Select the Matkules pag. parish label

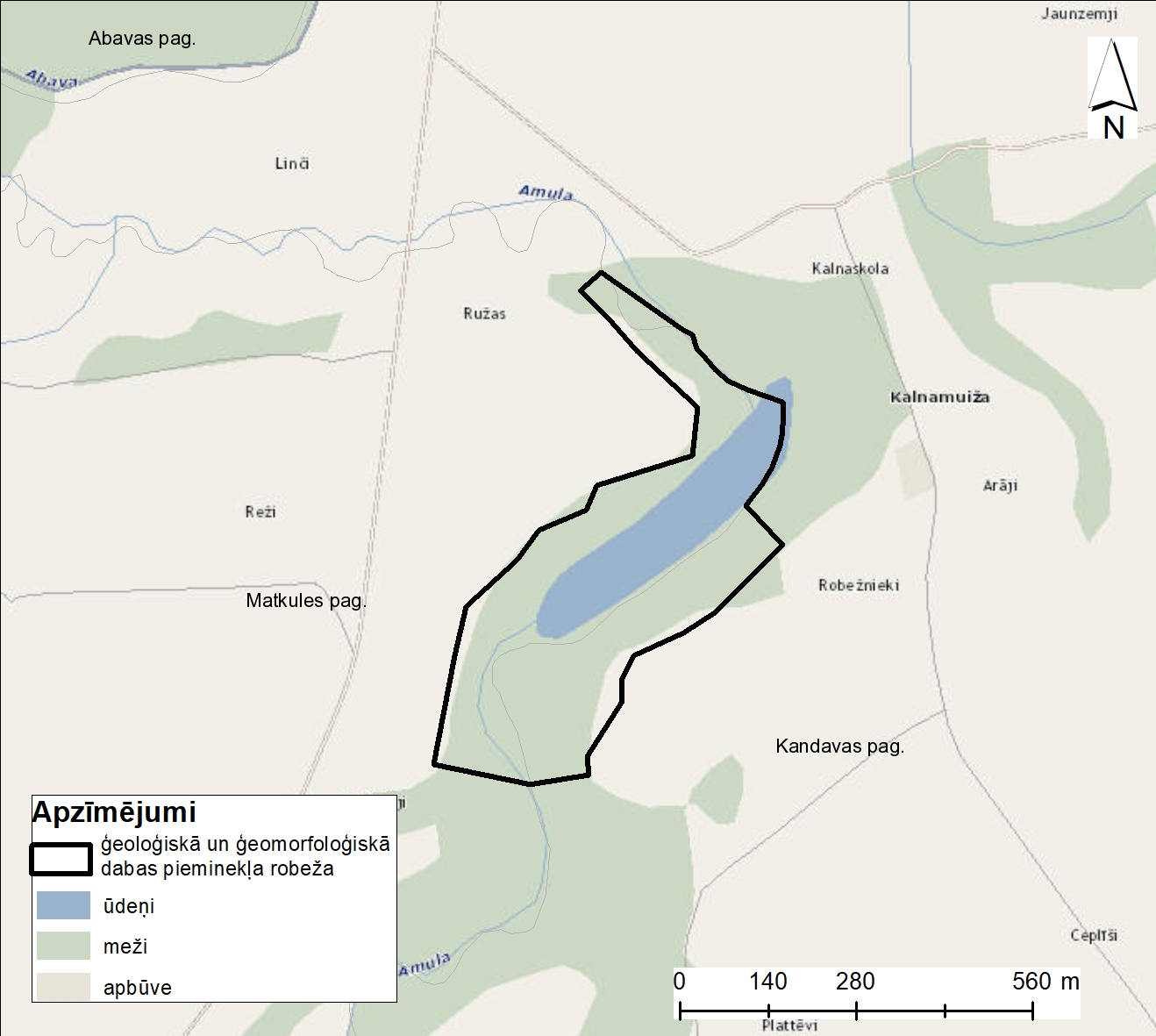click(306, 601)
